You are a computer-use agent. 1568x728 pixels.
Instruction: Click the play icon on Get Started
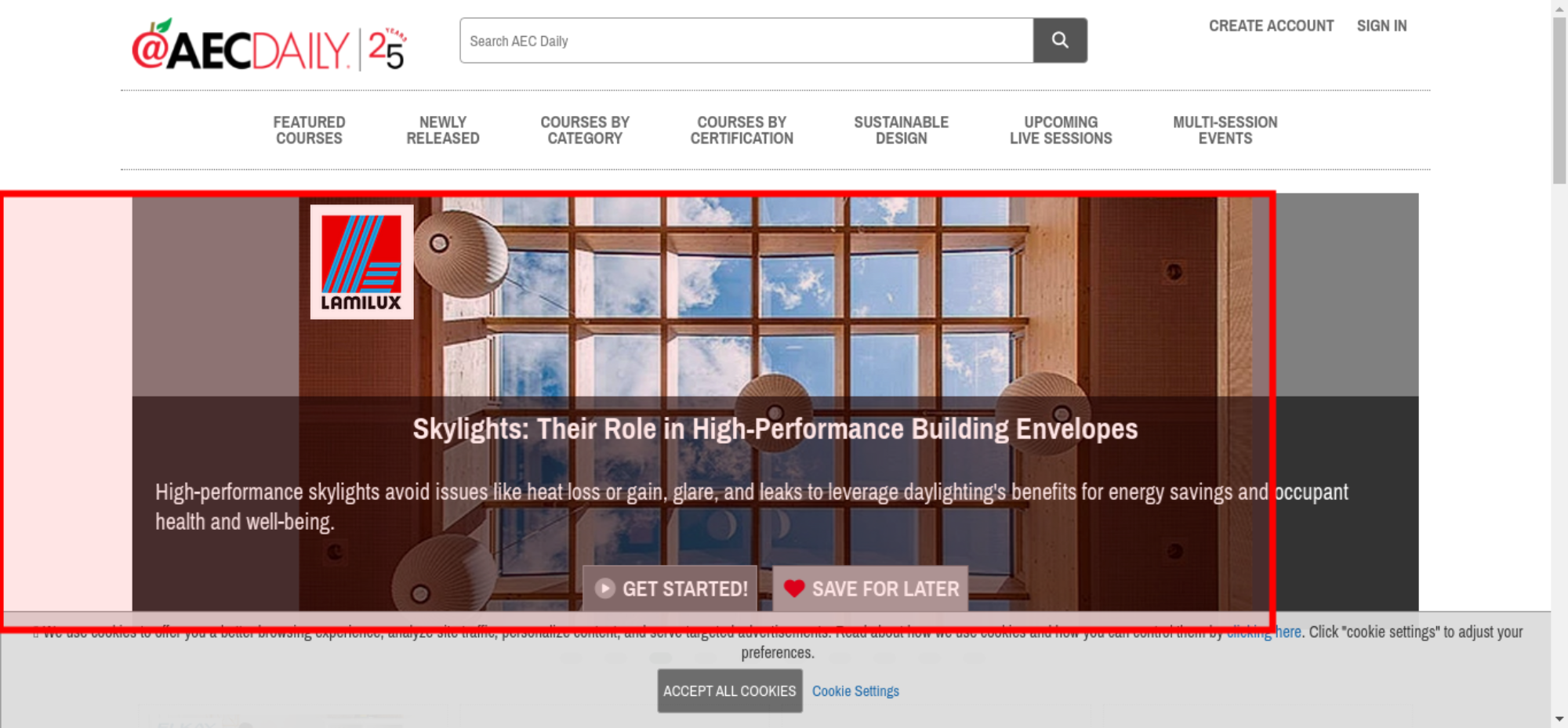tap(604, 589)
